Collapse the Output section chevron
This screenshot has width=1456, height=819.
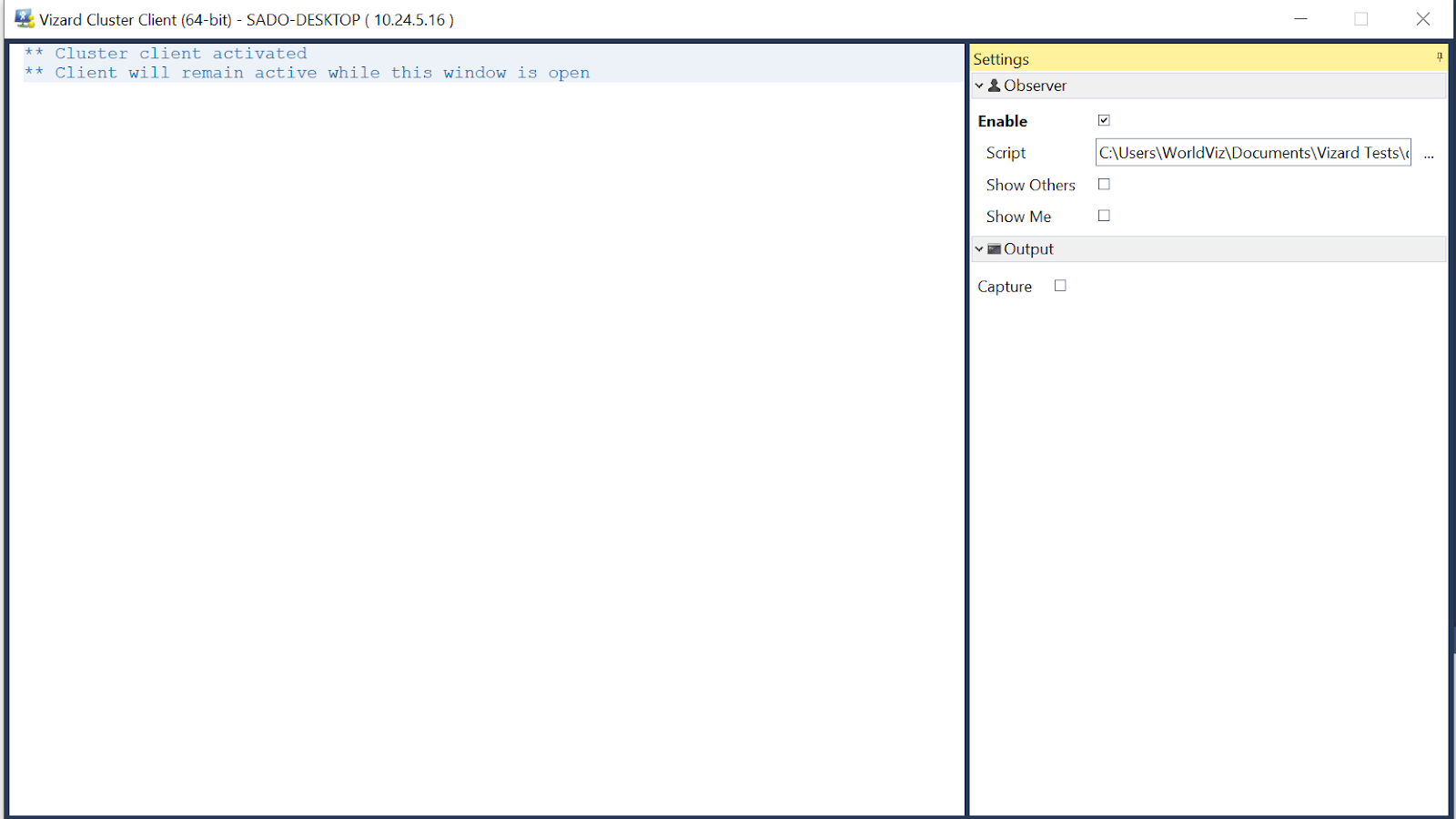[x=979, y=249]
